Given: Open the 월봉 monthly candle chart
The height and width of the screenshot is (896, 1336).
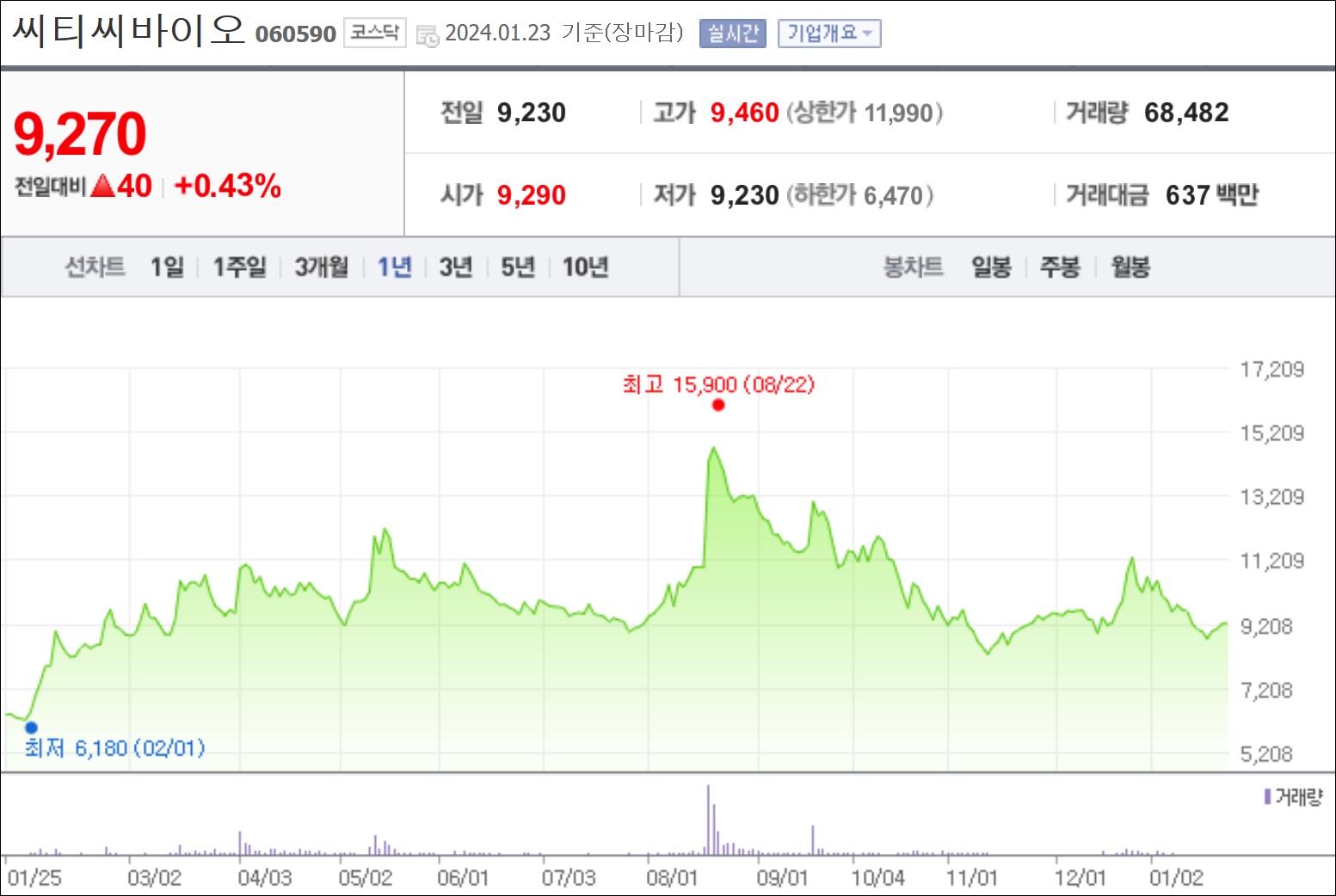Looking at the screenshot, I should coord(1130,267).
